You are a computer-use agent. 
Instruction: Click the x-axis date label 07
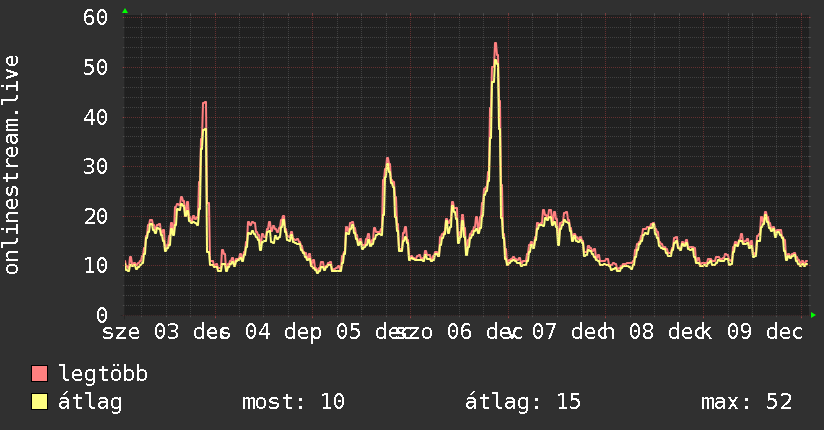pyautogui.click(x=544, y=332)
